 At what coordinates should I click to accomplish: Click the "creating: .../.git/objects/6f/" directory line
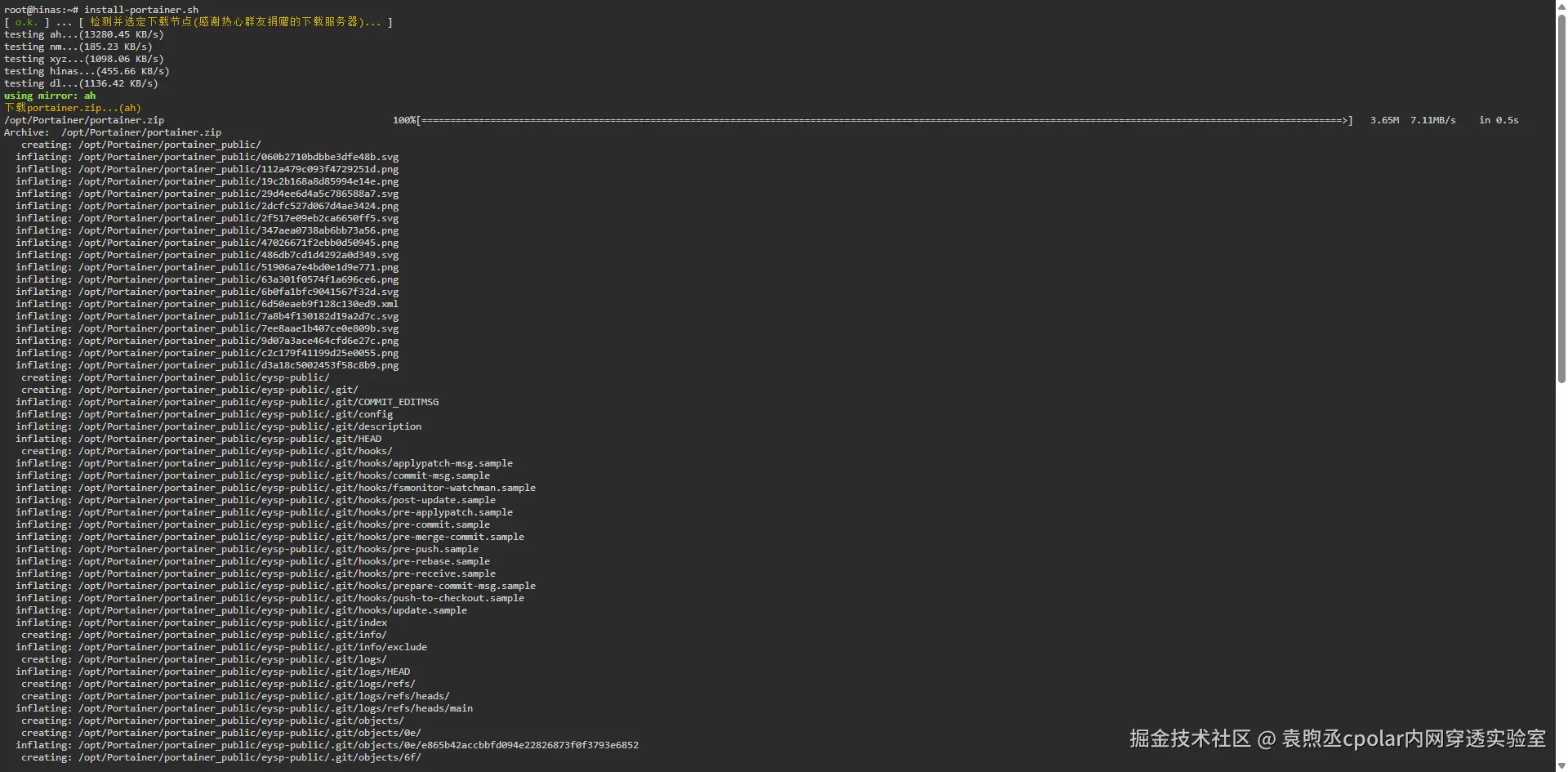[x=221, y=757]
